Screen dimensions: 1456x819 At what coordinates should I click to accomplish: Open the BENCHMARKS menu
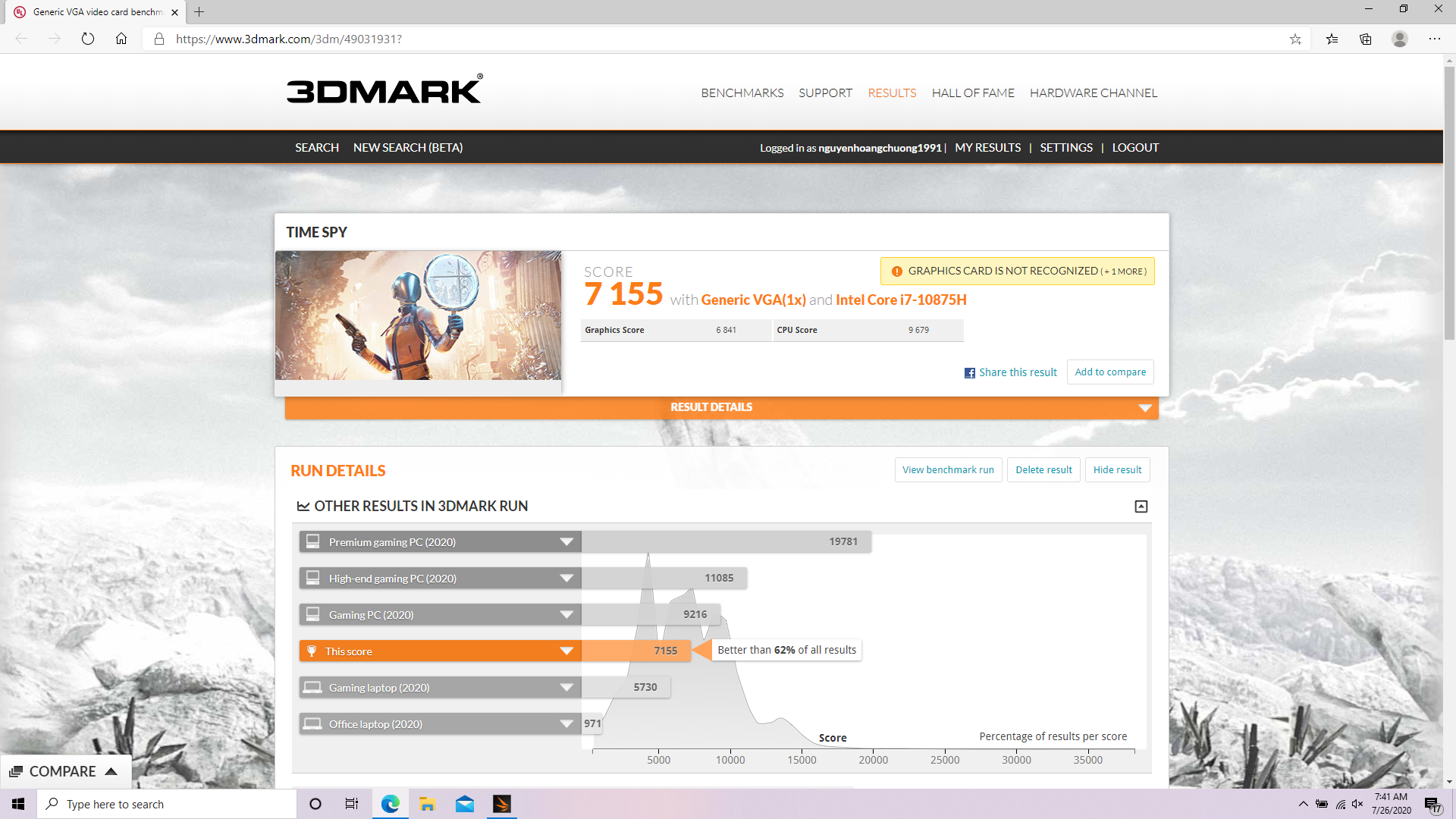click(742, 93)
